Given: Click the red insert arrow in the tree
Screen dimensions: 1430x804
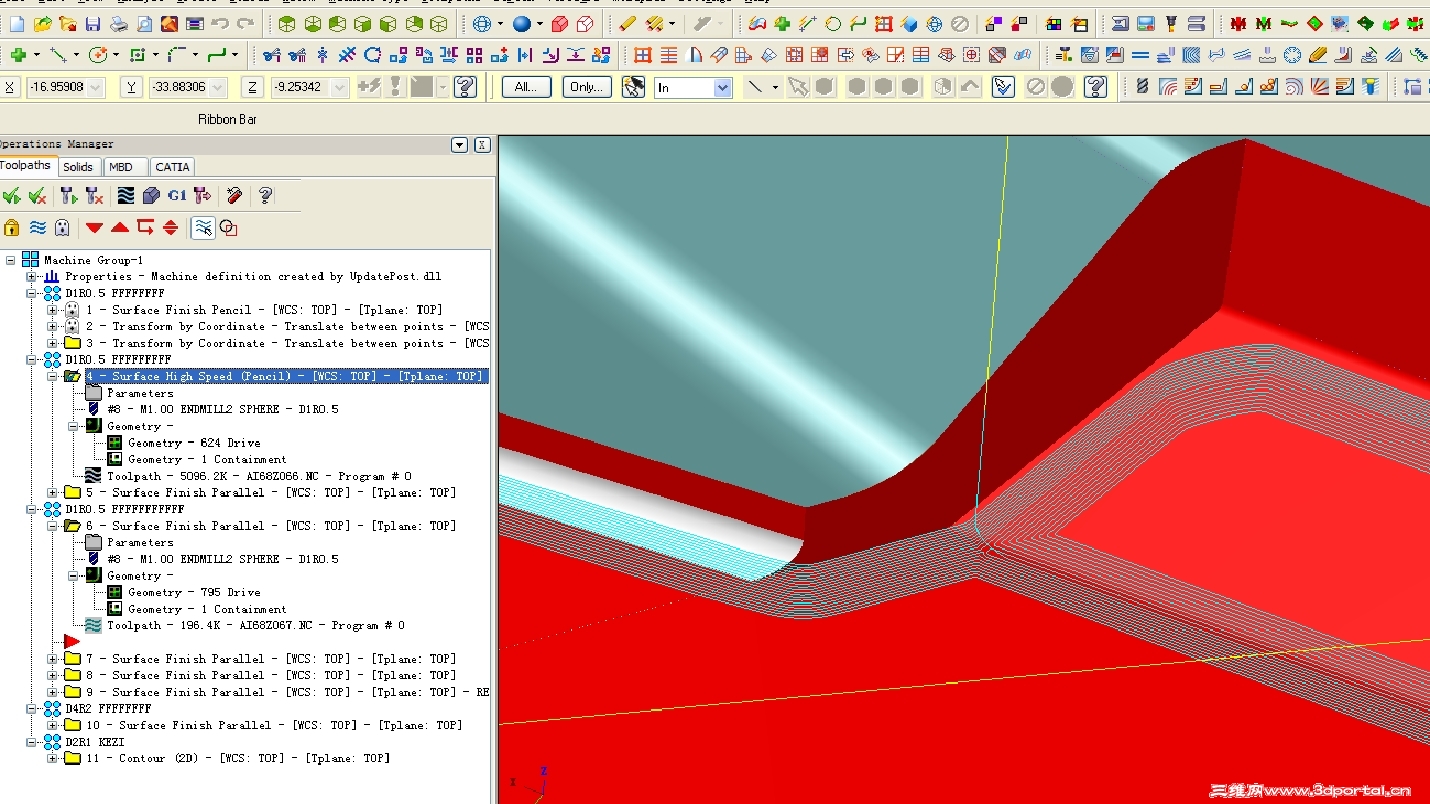Looking at the screenshot, I should pos(72,641).
